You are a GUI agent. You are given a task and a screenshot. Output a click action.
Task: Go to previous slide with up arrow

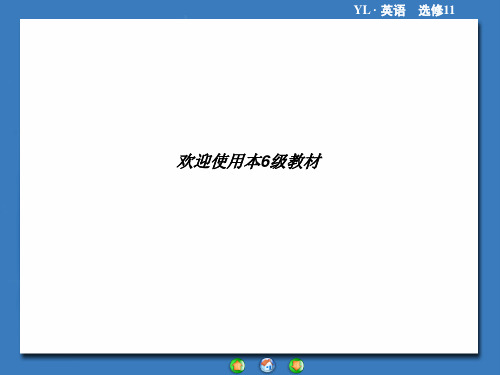coord(237,366)
